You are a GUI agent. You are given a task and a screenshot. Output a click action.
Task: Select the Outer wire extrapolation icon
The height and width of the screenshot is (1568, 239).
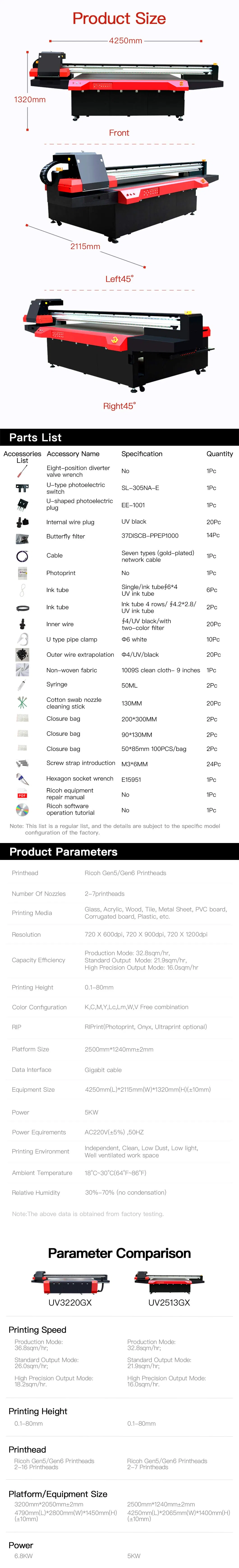pyautogui.click(x=22, y=654)
